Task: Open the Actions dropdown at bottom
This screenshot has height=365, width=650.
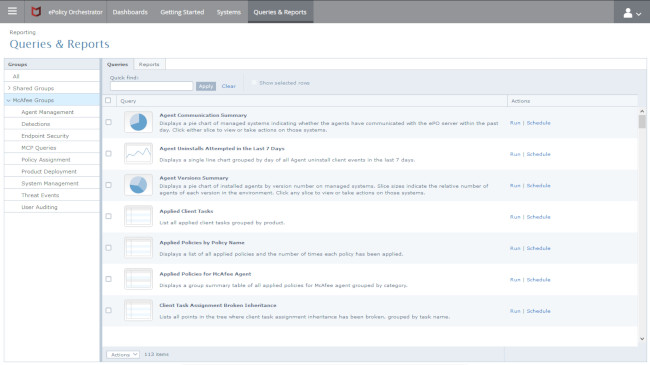Action: coord(123,355)
